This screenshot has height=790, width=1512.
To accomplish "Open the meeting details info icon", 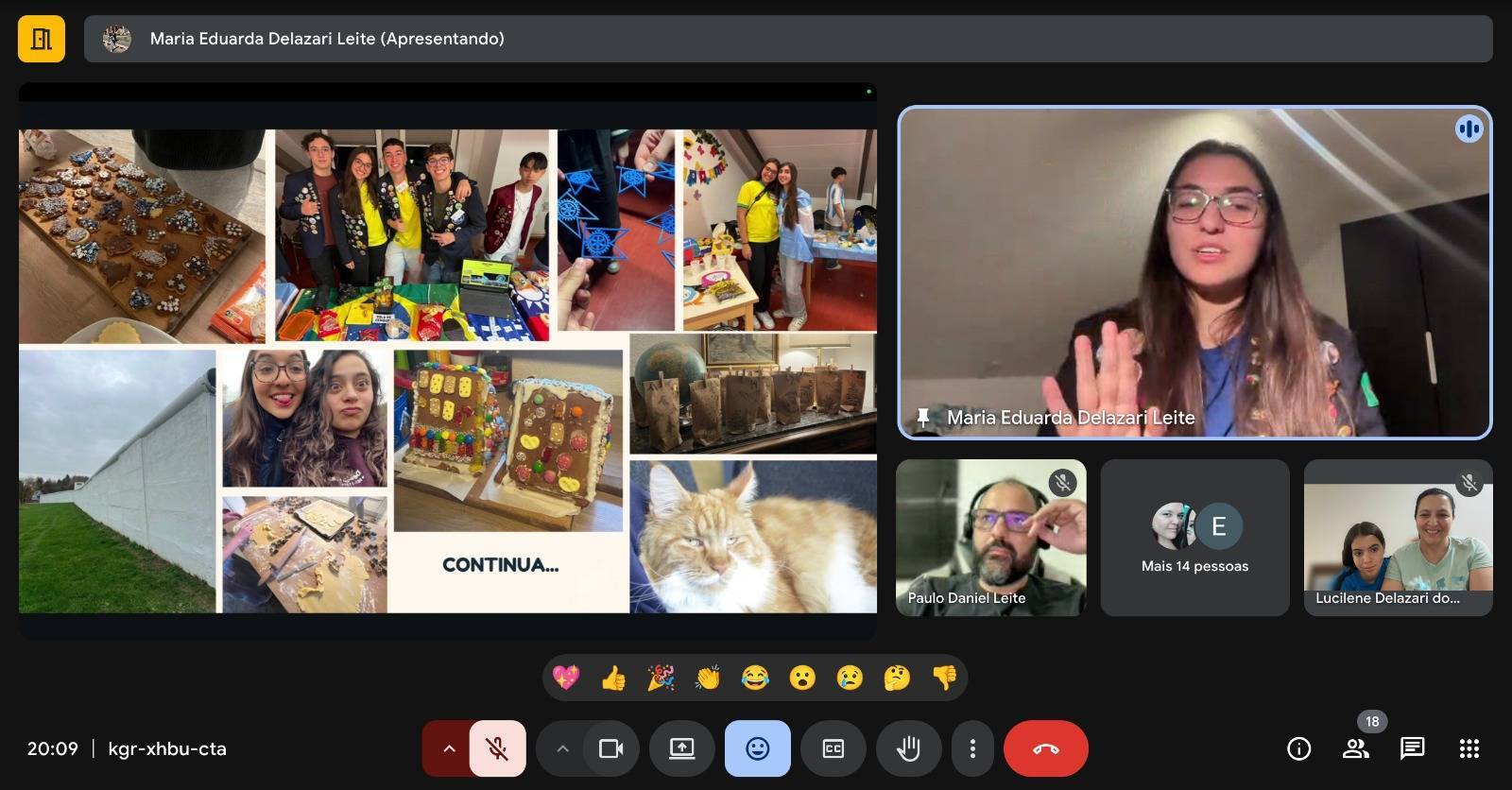I will 1298,748.
